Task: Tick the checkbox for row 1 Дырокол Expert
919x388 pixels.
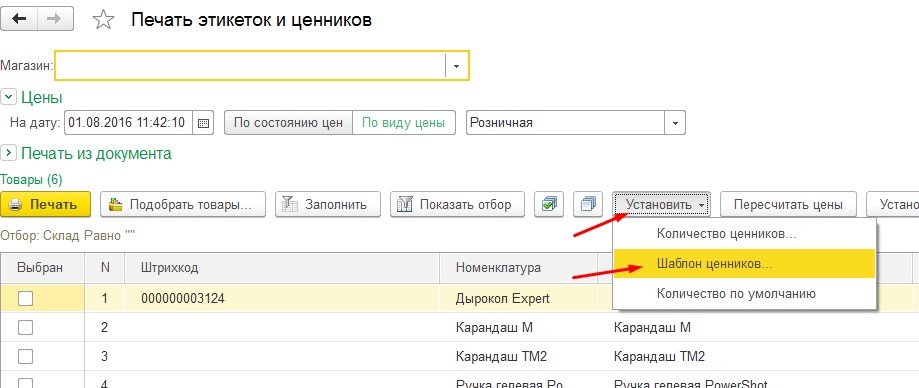Action: click(x=25, y=299)
